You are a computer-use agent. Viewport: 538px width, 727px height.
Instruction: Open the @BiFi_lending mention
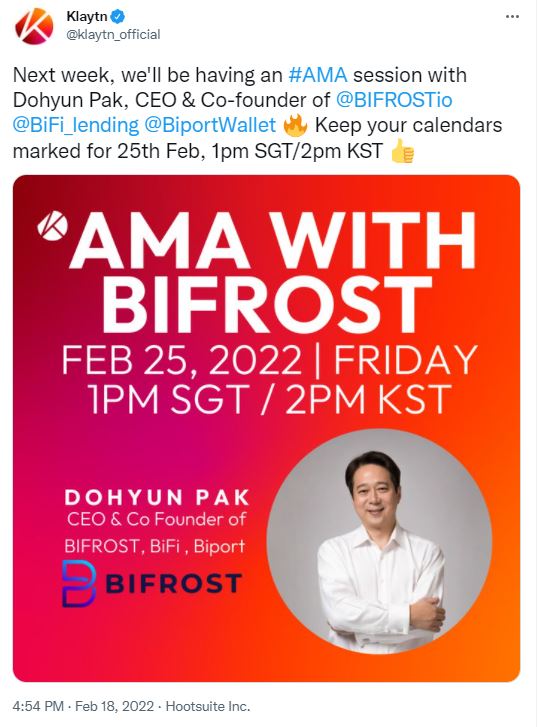(x=76, y=125)
